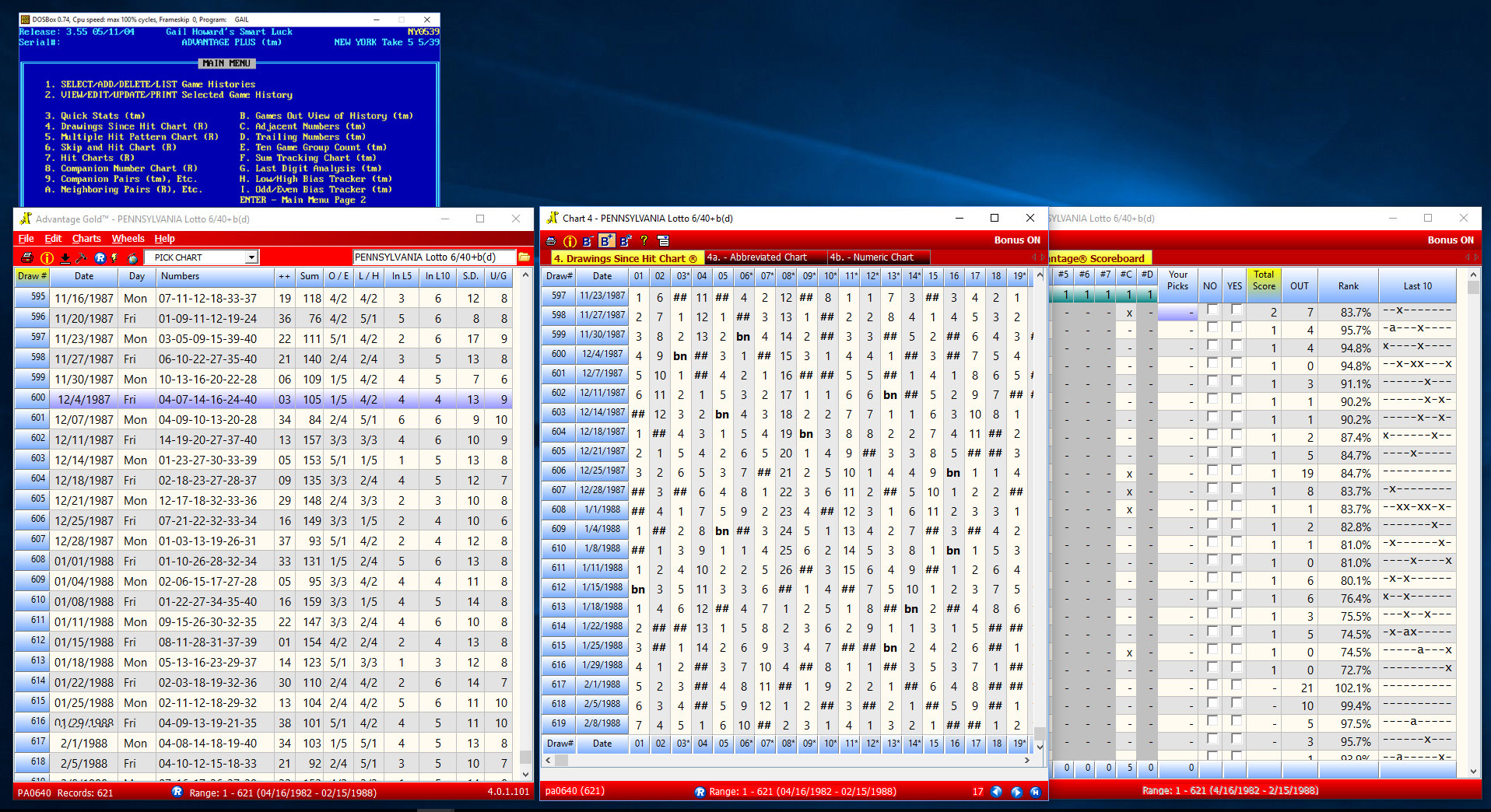Click the Draw # header in Advantage Gold

33,276
